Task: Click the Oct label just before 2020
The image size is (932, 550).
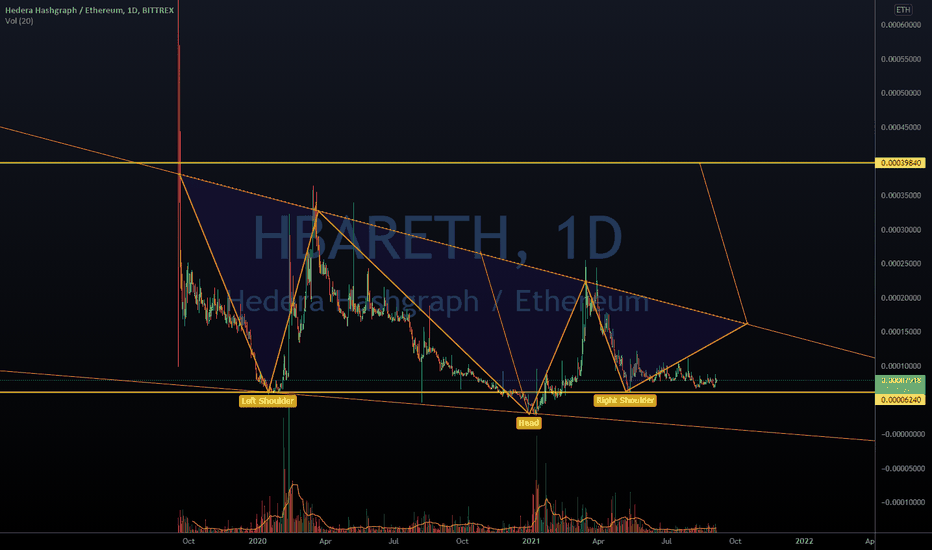Action: click(x=188, y=541)
